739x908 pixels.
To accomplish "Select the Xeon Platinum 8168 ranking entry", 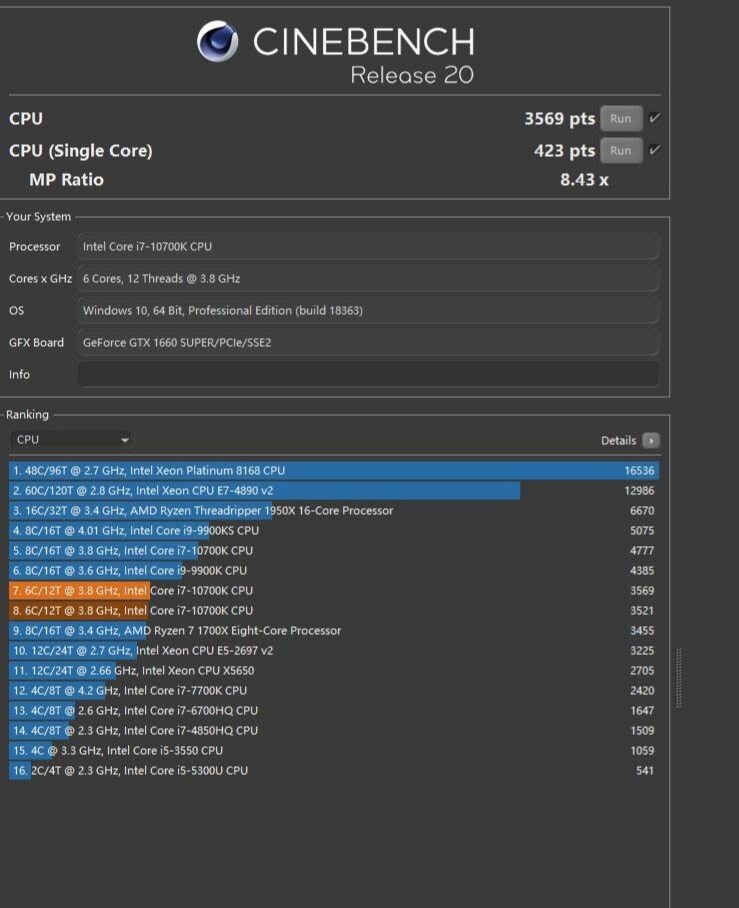I will pos(334,470).
